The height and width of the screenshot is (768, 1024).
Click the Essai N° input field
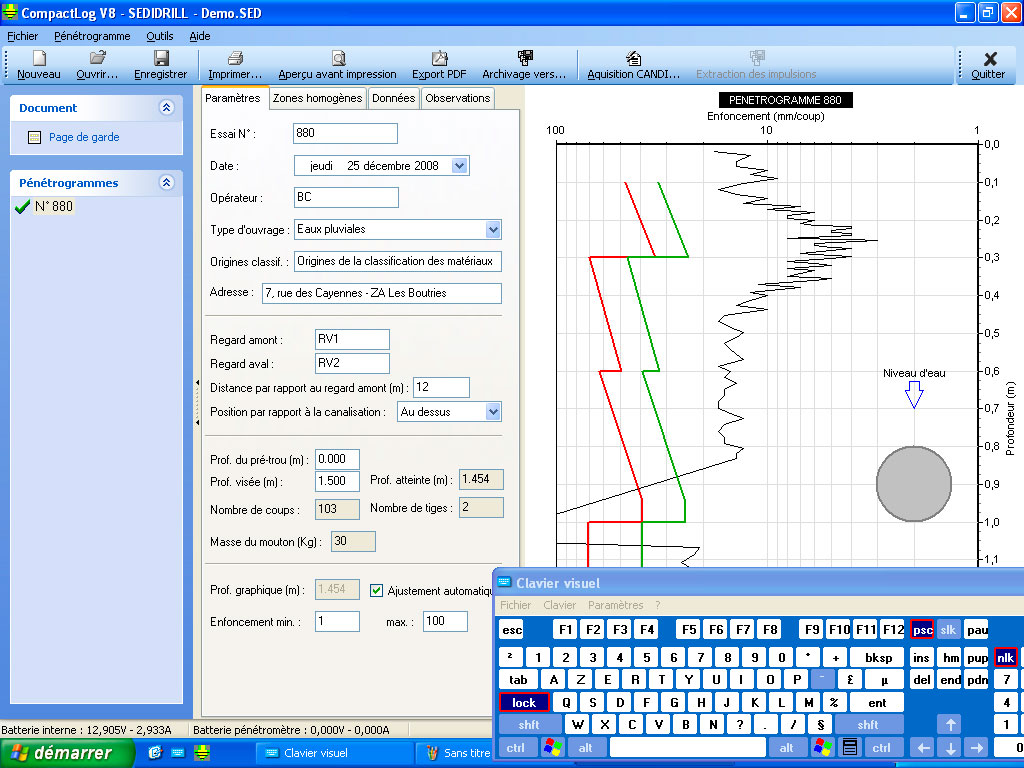(x=345, y=133)
